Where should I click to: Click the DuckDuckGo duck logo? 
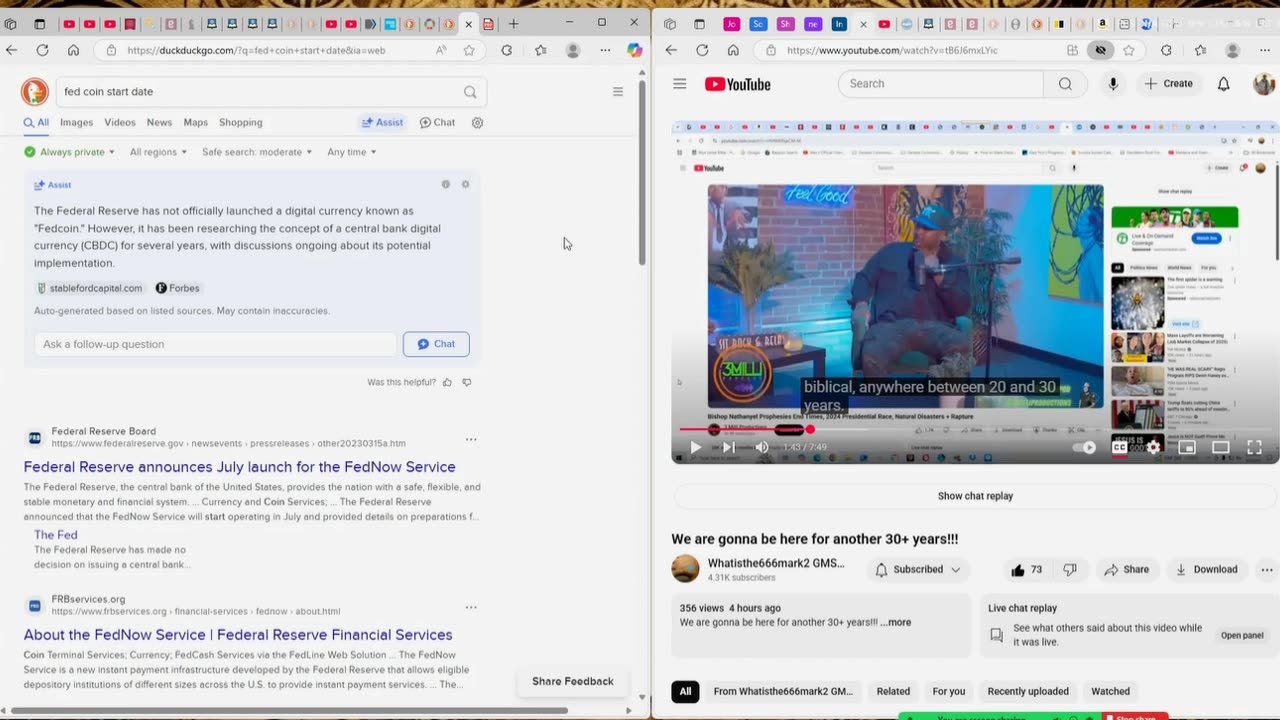(34, 92)
